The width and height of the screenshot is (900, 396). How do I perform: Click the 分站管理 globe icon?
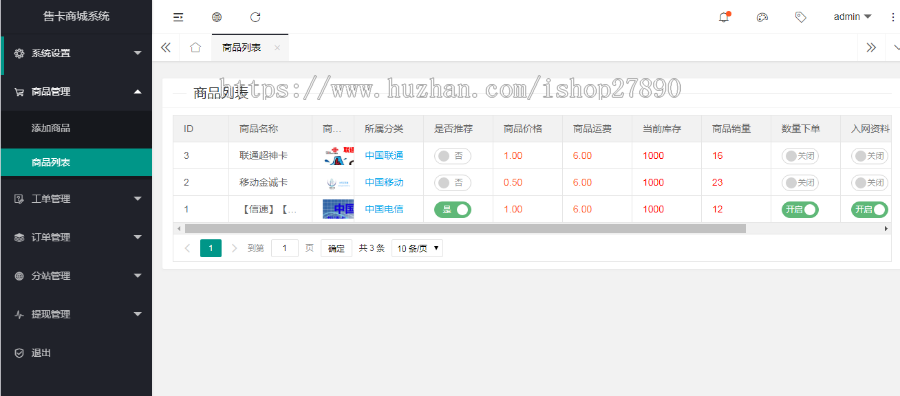pyautogui.click(x=20, y=276)
